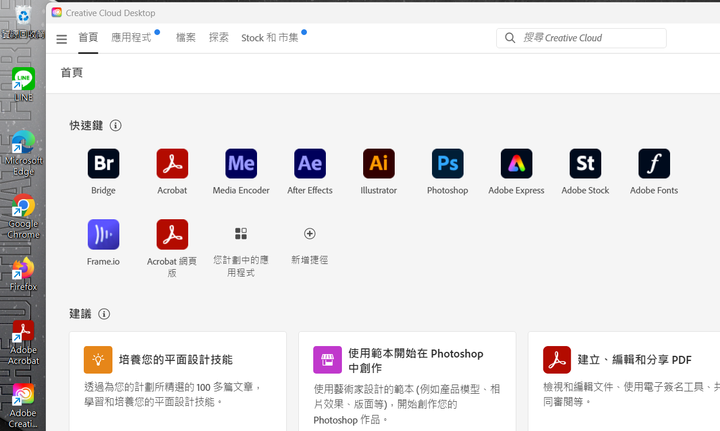Open Illustrator shortcut icon
Screen dimensions: 720x431
[x=379, y=163]
